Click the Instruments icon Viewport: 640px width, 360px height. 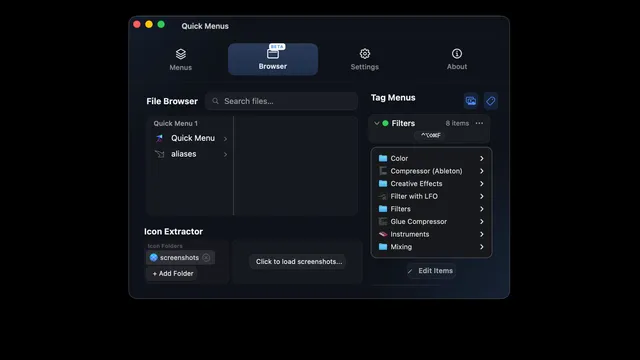pyautogui.click(x=383, y=234)
